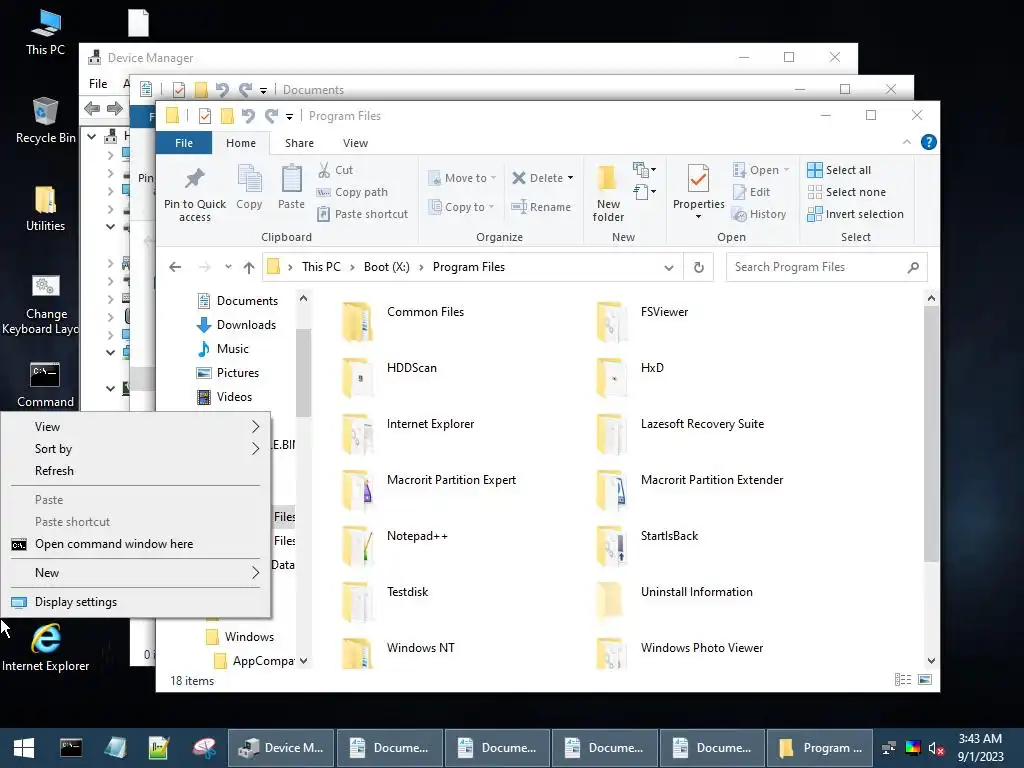Switch to the Share tab
Screen dimensions: 1024x768
click(299, 143)
